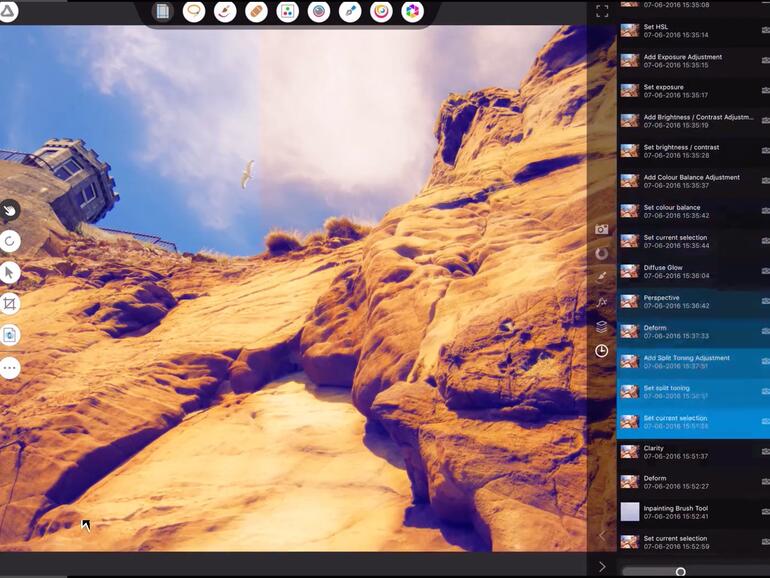Click the snapshot camera beside Set HSL
This screenshot has width=770, height=578.
(766, 30)
